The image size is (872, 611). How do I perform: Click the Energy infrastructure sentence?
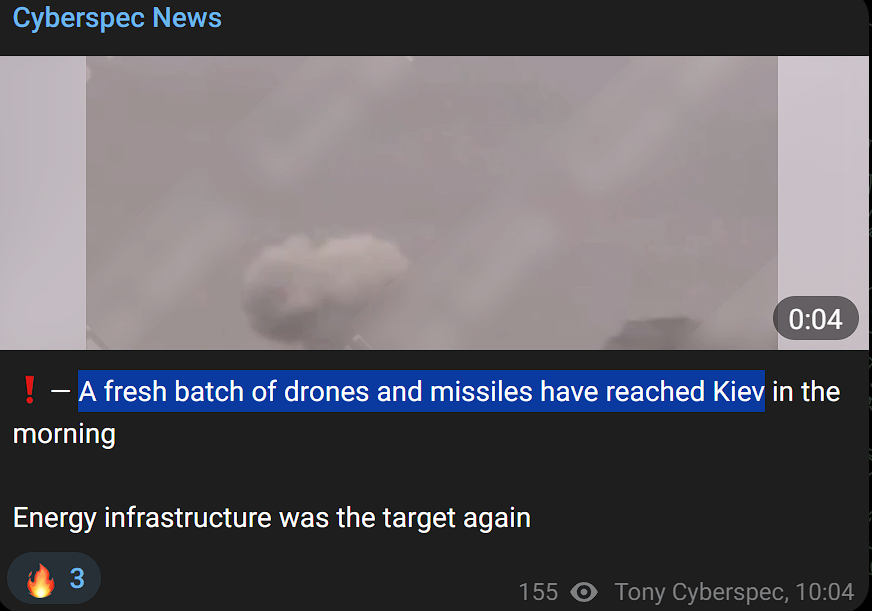click(272, 518)
